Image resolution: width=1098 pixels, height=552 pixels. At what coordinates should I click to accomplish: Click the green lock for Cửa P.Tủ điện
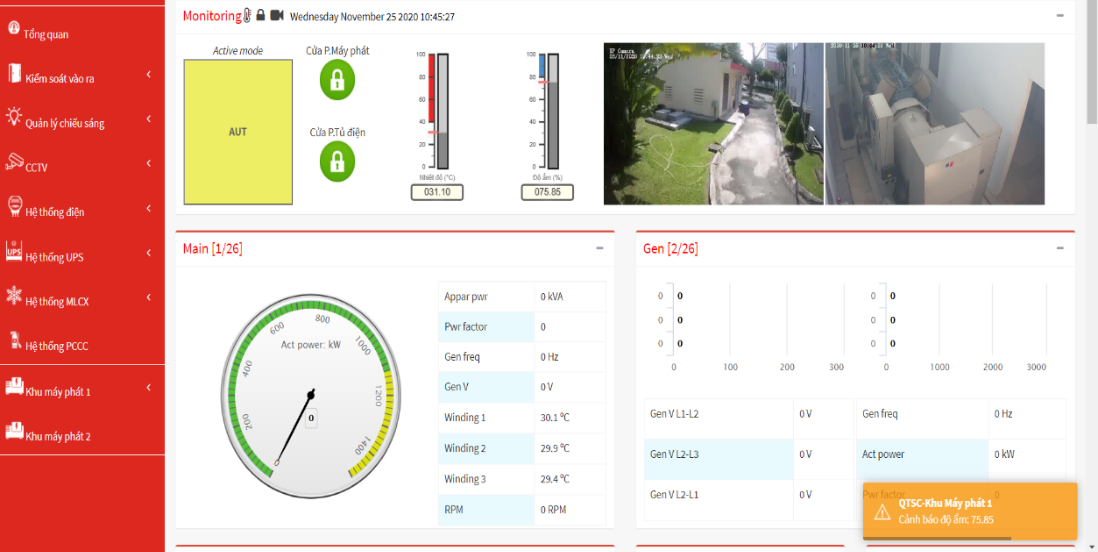tap(338, 161)
